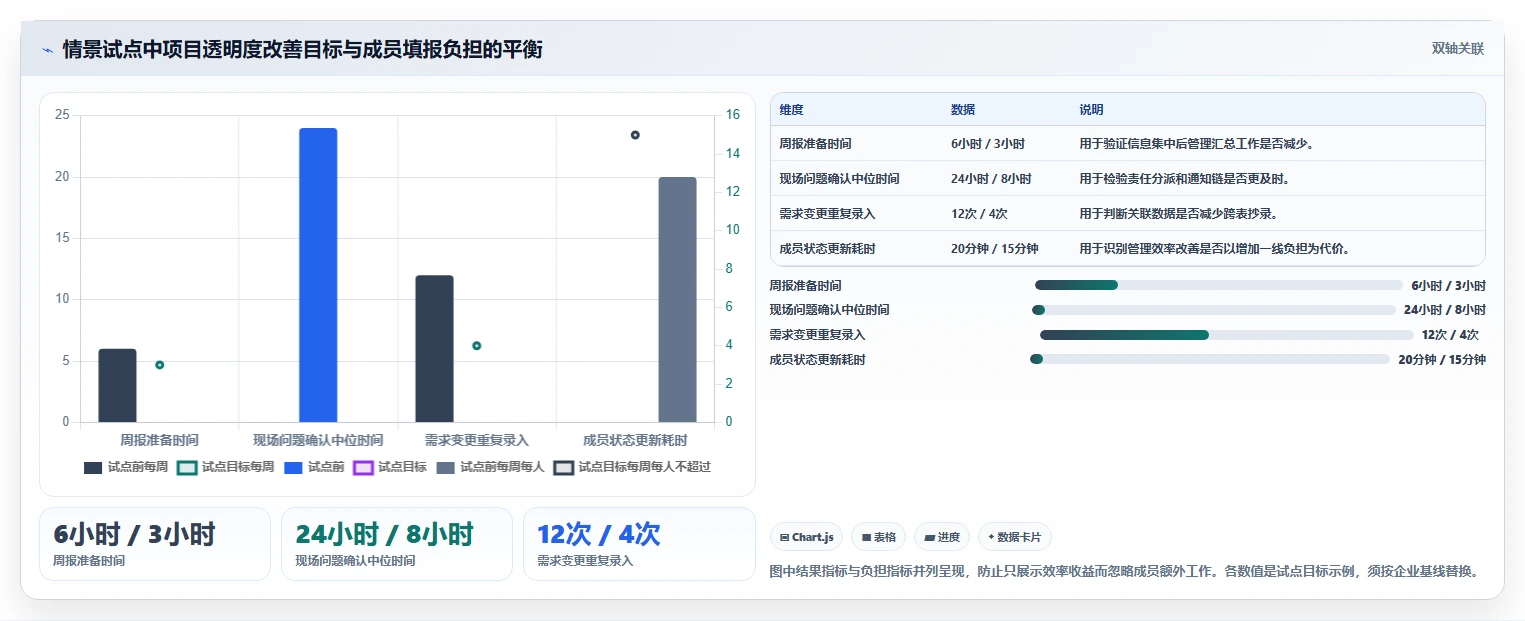Click the target point for 需求变更重复录入
1525x621 pixels.
tap(476, 346)
